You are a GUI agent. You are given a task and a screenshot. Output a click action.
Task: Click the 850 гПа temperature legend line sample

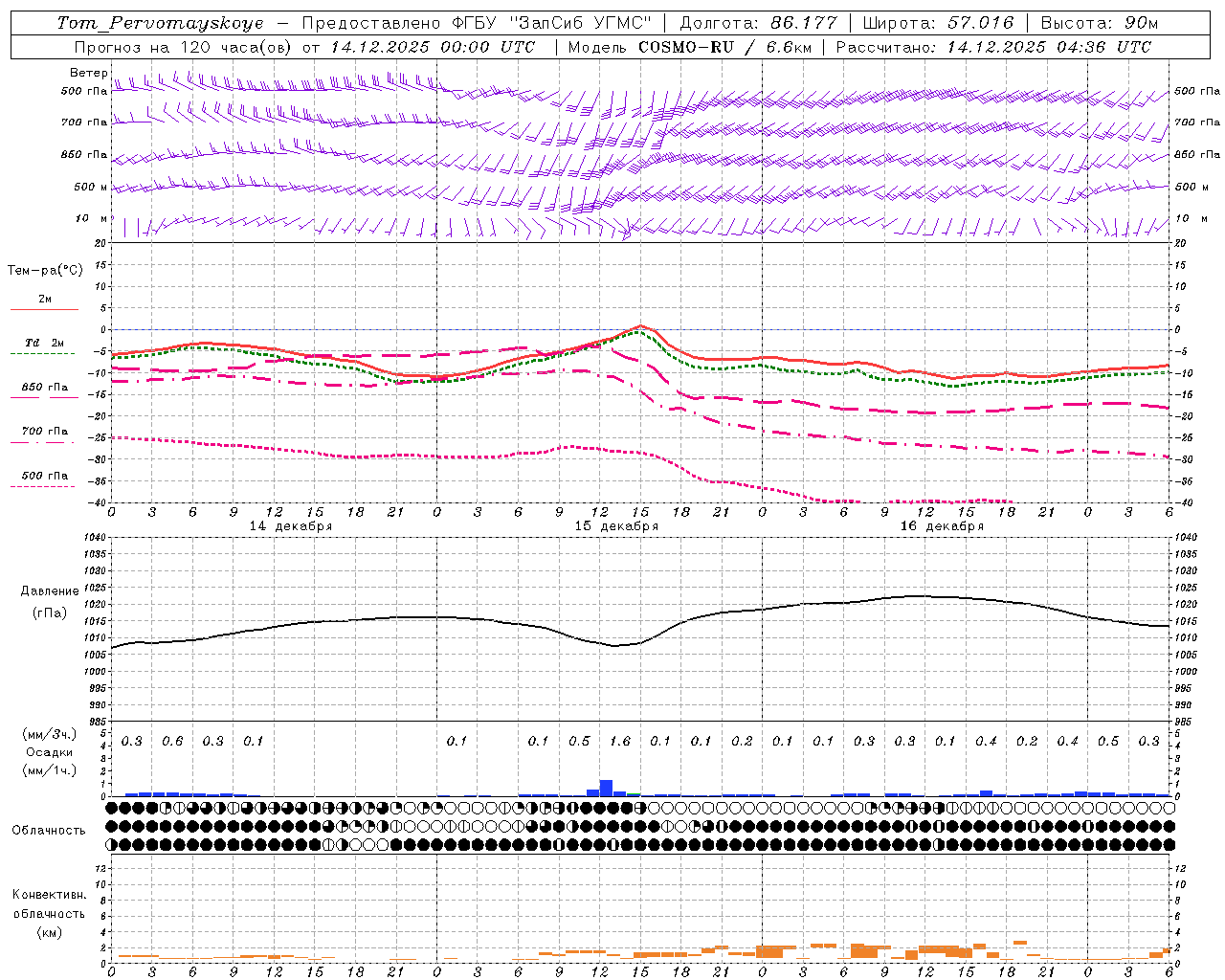[x=44, y=397]
